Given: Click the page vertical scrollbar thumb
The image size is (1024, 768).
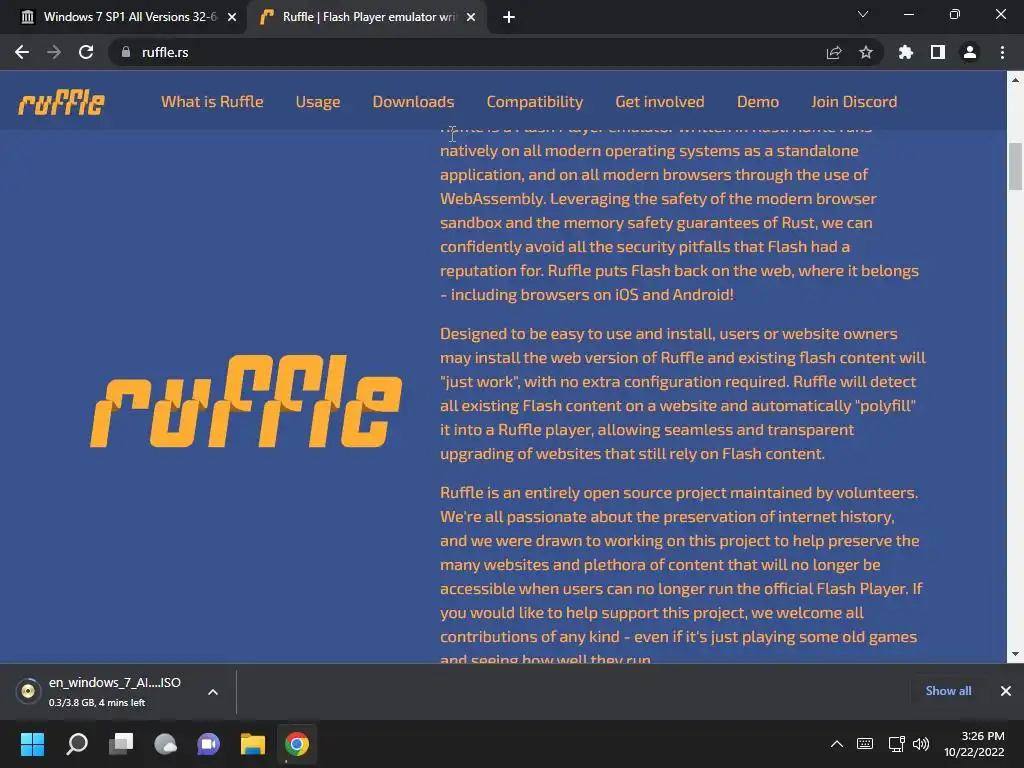Looking at the screenshot, I should point(1015,167).
